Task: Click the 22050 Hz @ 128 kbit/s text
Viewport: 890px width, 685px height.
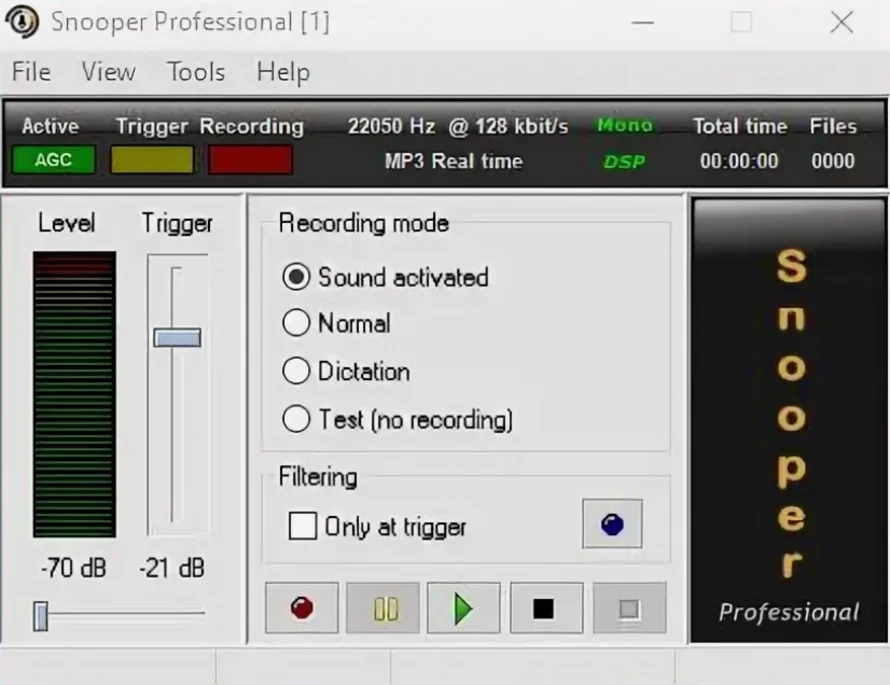Action: (x=457, y=126)
